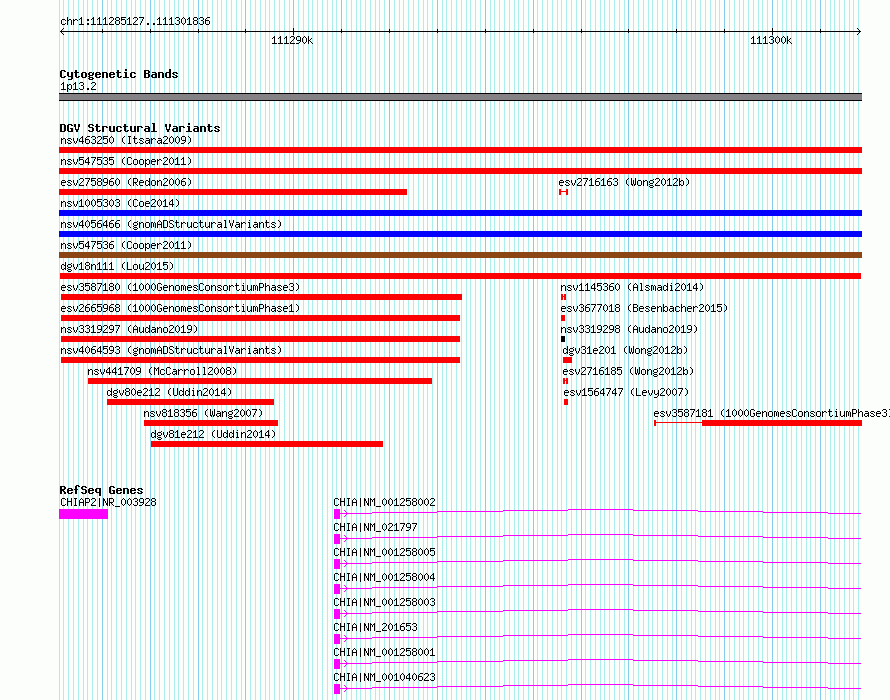
Task: Open variant nsv3319298 (Audano2019)
Action: click(x=629, y=329)
